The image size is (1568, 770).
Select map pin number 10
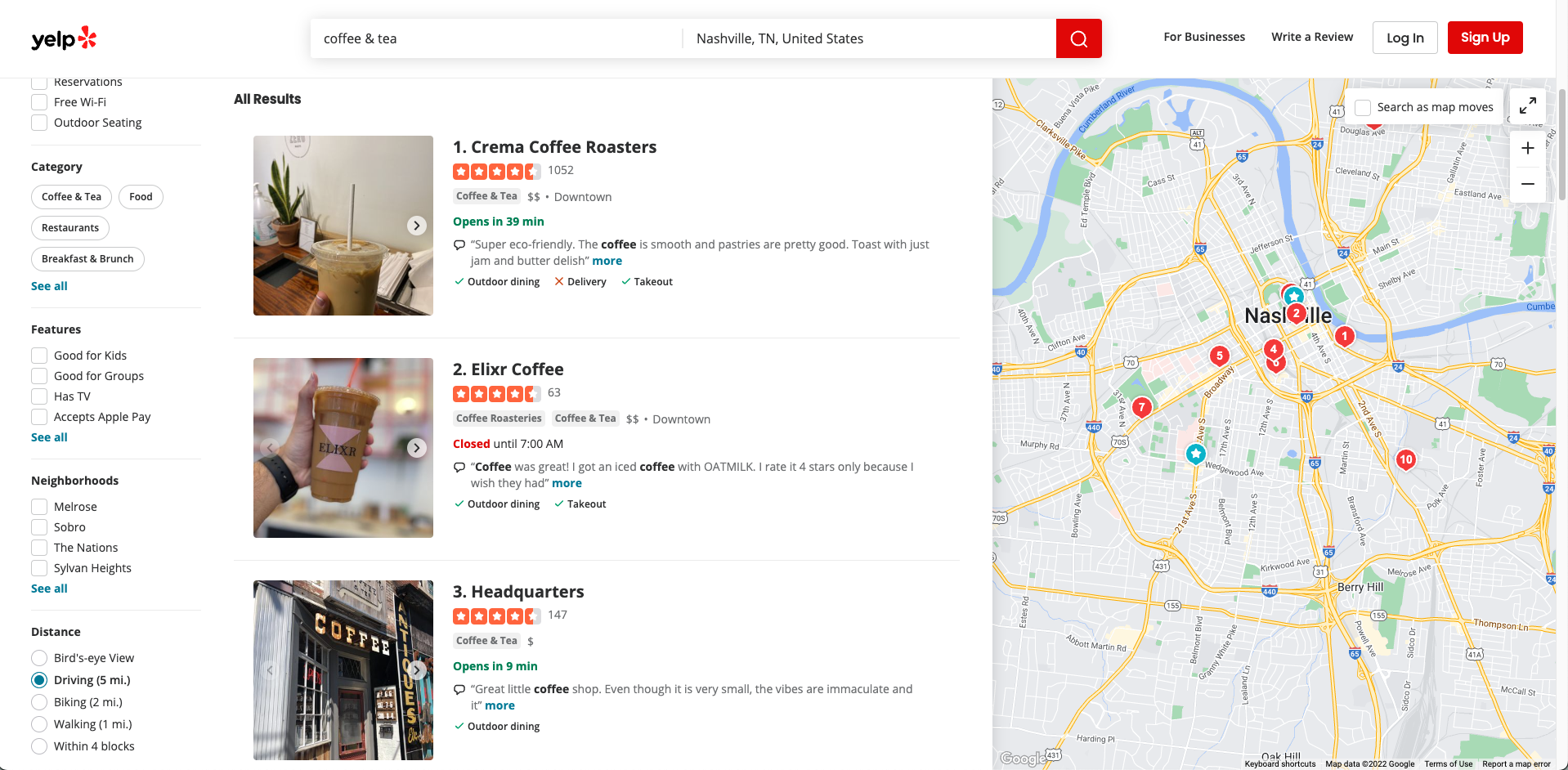coord(1406,459)
